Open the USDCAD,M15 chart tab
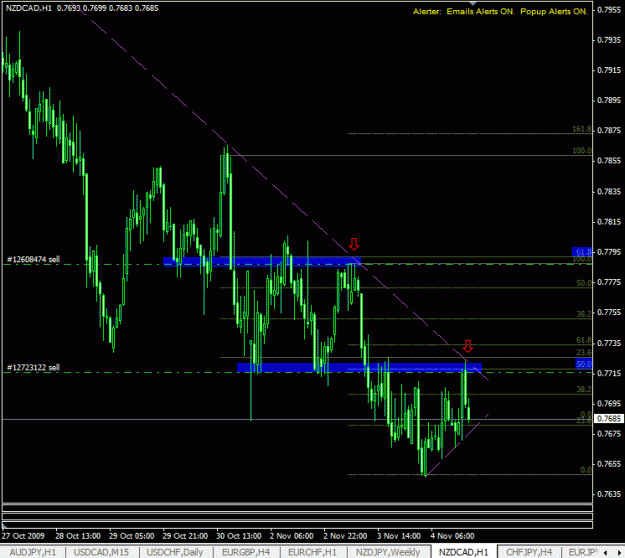 pos(101,552)
